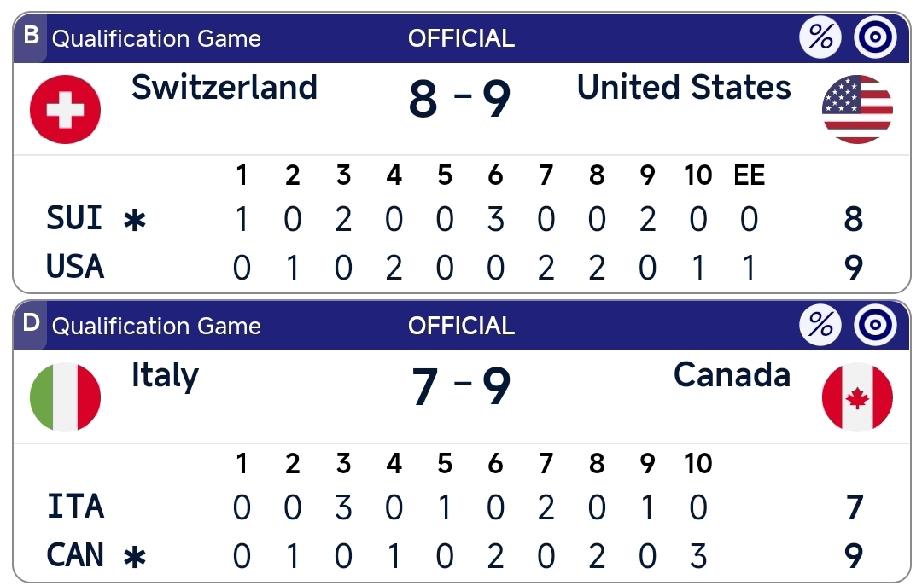Select the Italy team name
922x586 pixels.
click(x=165, y=376)
